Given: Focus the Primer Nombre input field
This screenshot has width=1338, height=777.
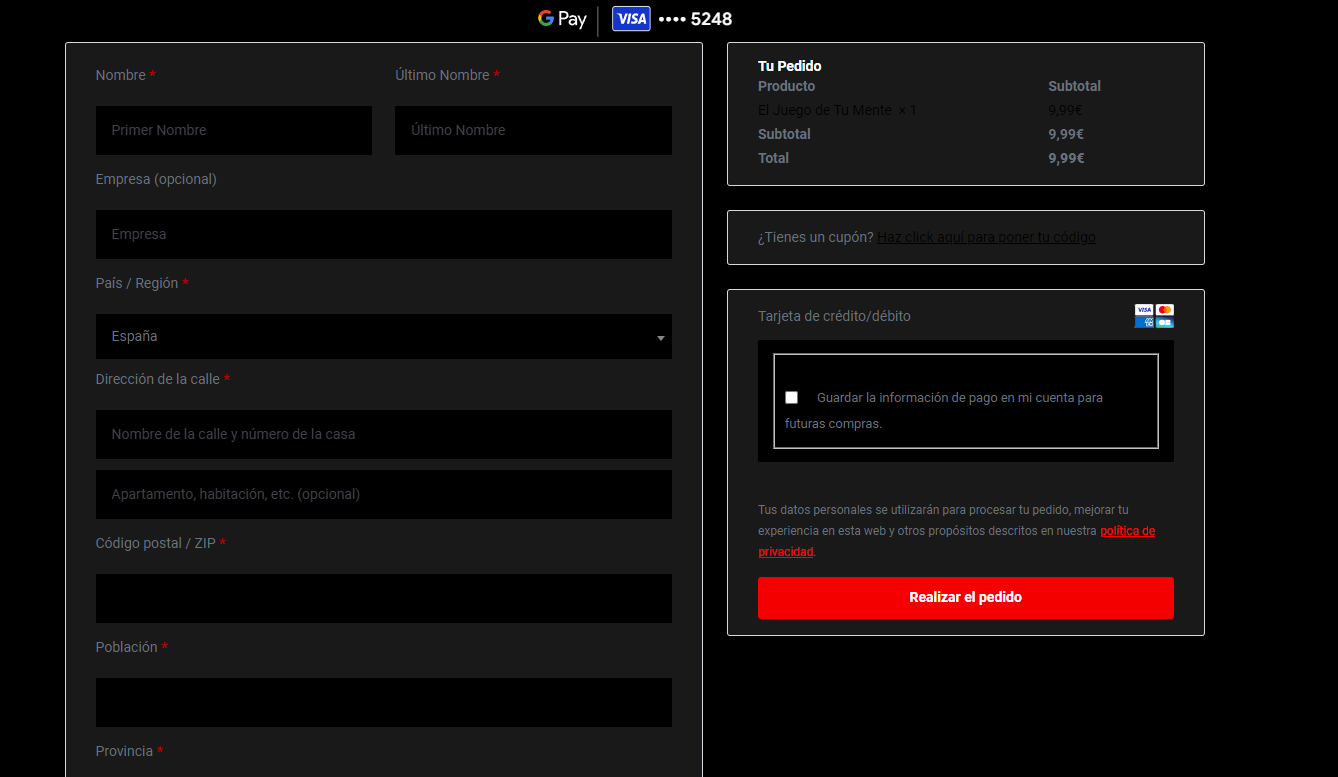Looking at the screenshot, I should point(234,131).
